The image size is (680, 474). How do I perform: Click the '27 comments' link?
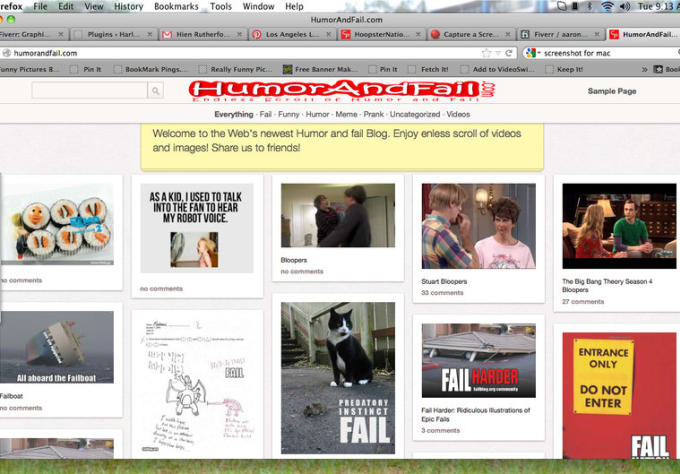point(583,302)
